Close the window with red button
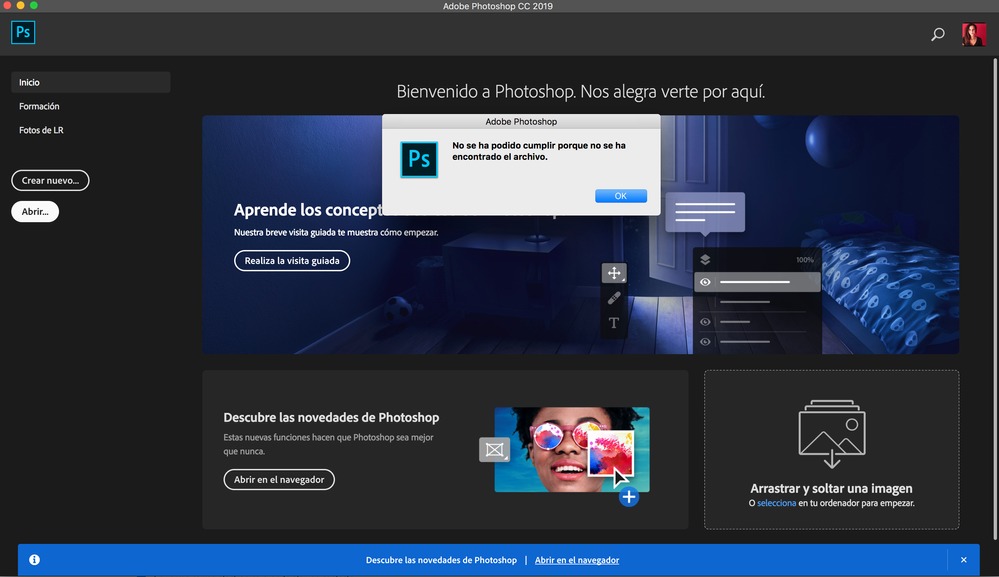999x577 pixels. pos(7,5)
